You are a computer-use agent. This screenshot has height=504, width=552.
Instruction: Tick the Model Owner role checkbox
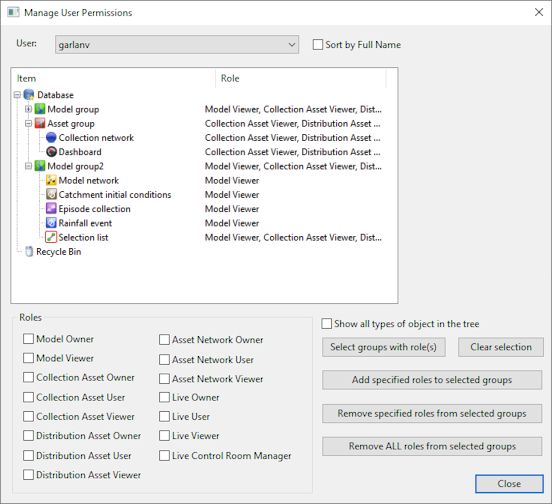(x=28, y=339)
